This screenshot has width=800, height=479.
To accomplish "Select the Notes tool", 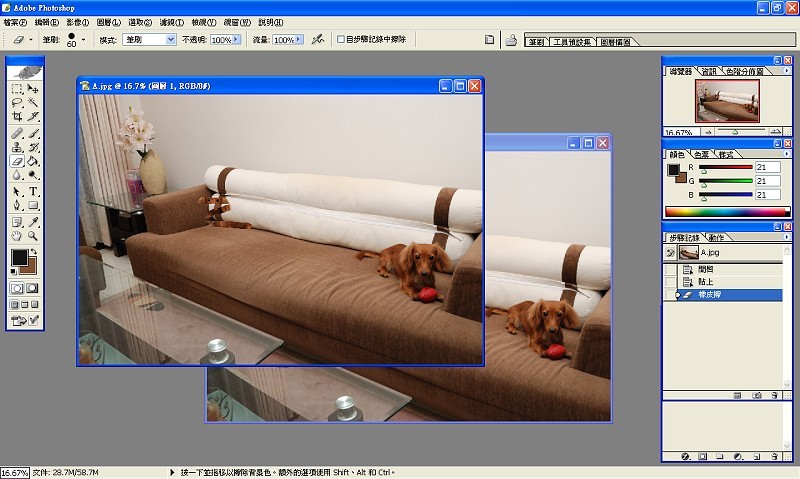I will point(17,222).
